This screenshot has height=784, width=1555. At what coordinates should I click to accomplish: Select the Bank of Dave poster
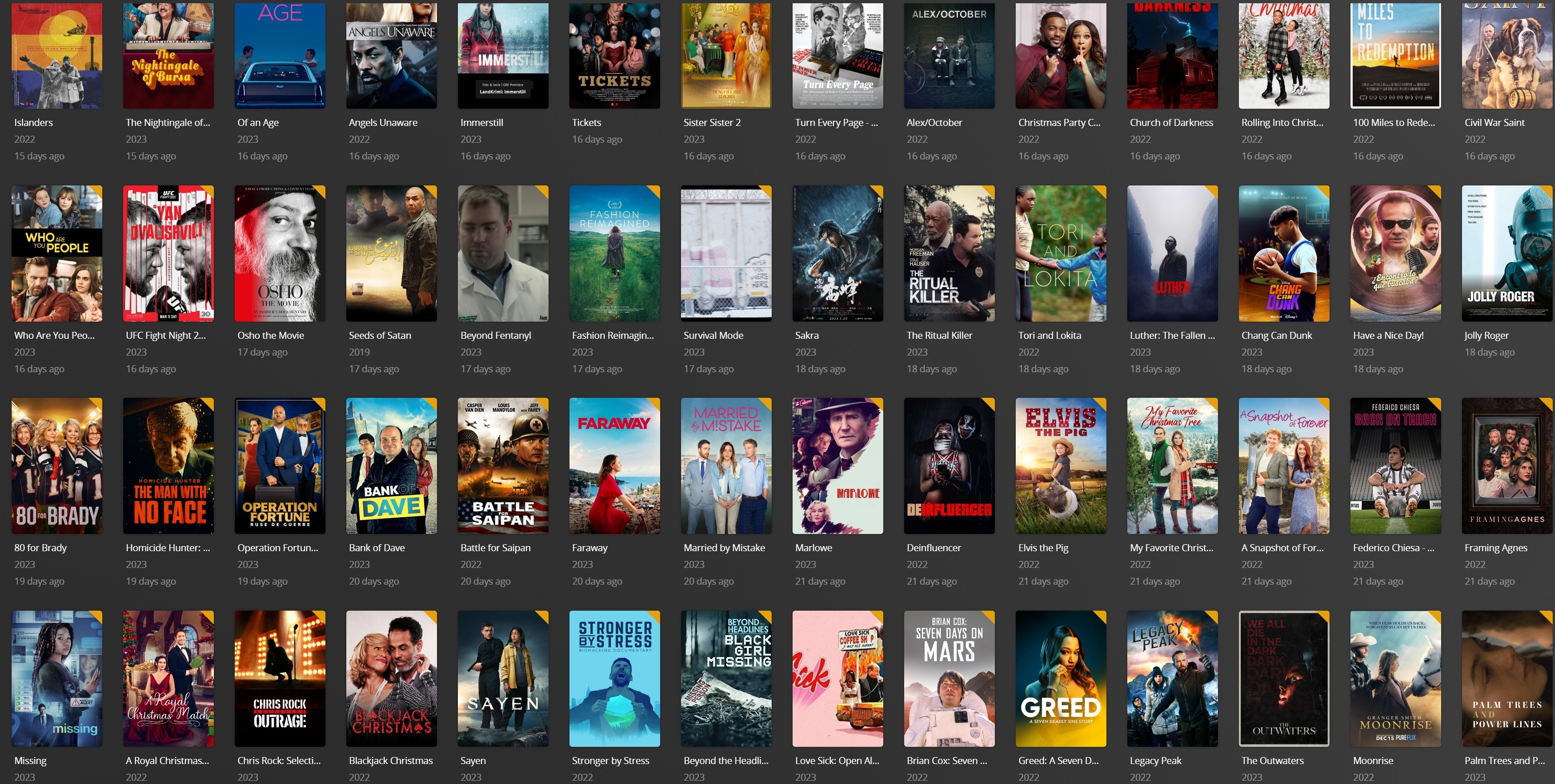pyautogui.click(x=391, y=466)
